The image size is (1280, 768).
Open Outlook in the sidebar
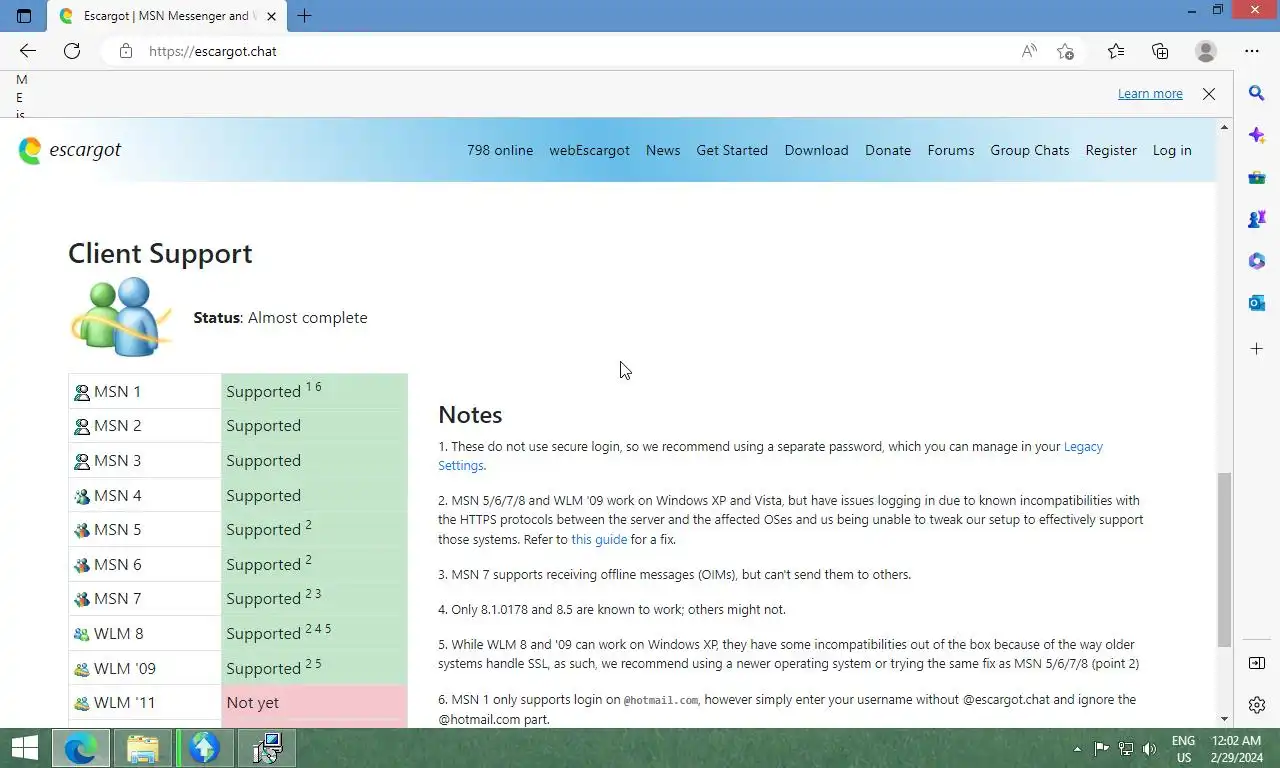1257,303
